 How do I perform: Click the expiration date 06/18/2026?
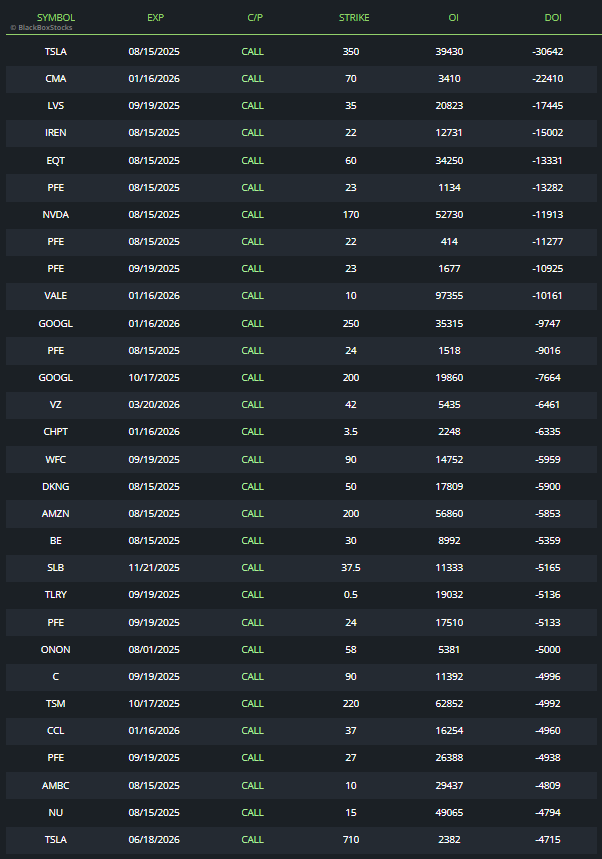click(x=154, y=839)
